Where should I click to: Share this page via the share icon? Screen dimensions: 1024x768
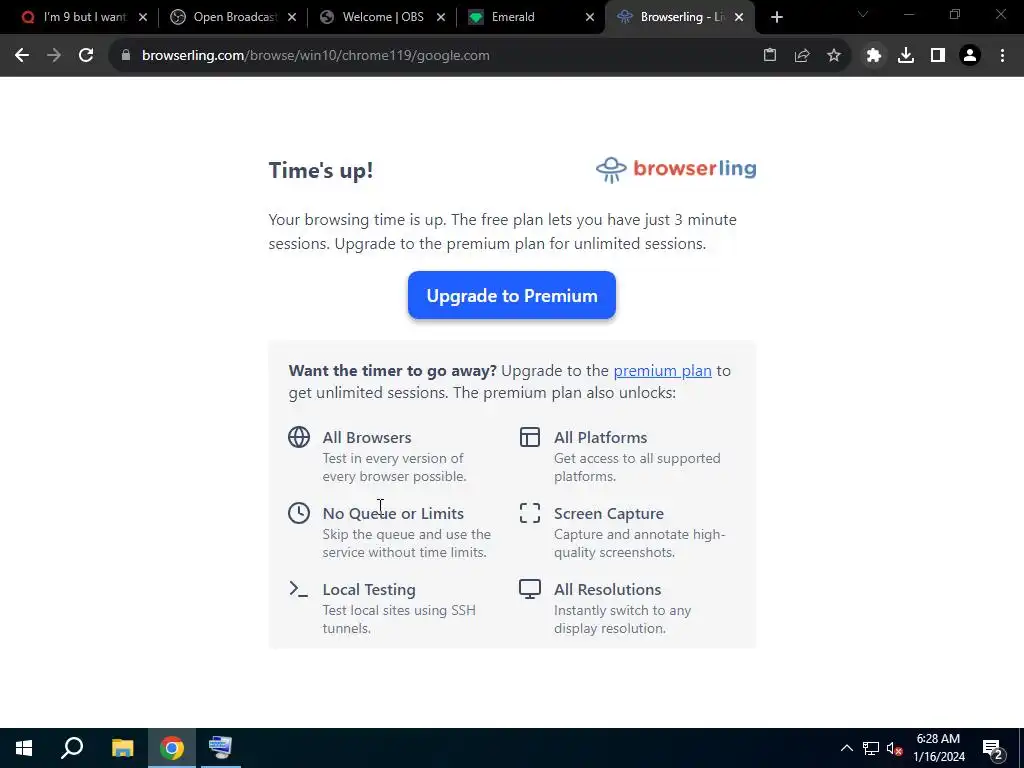point(802,56)
